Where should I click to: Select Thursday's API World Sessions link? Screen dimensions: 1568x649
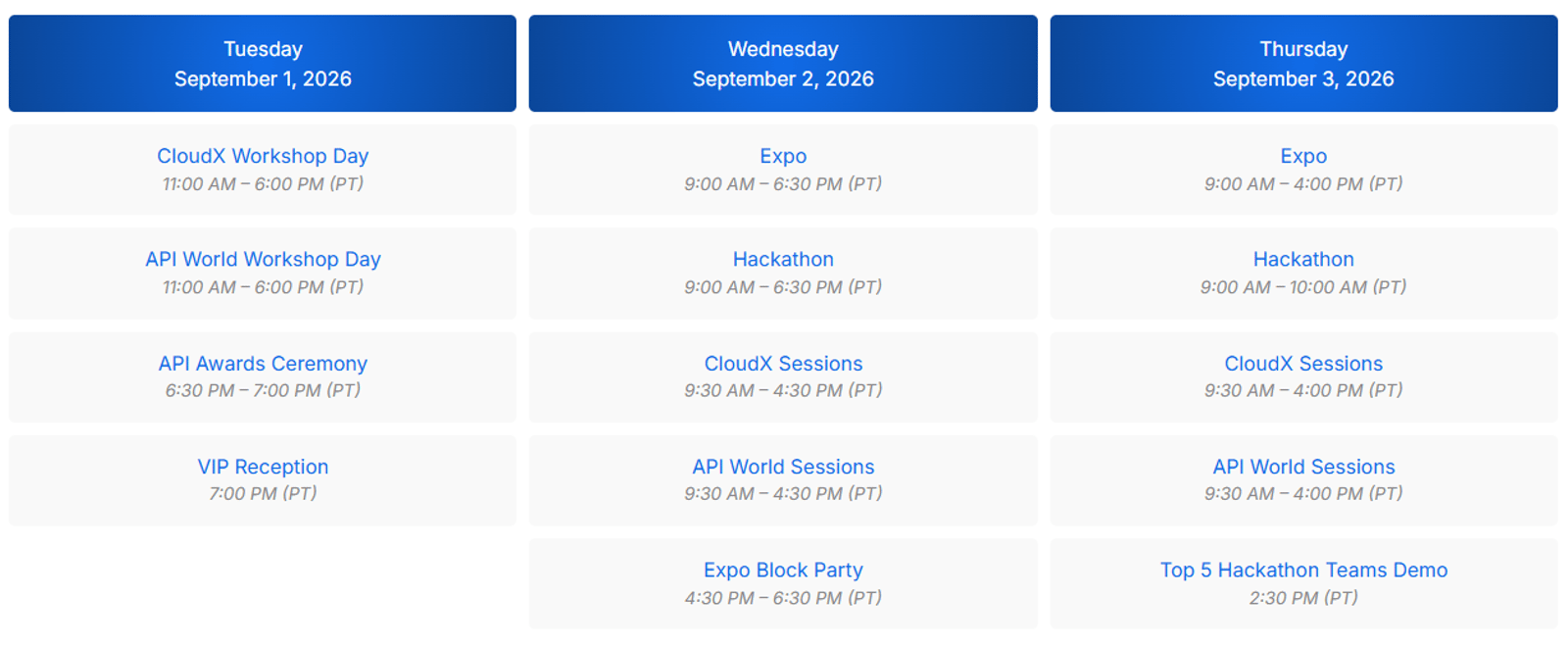(1303, 467)
